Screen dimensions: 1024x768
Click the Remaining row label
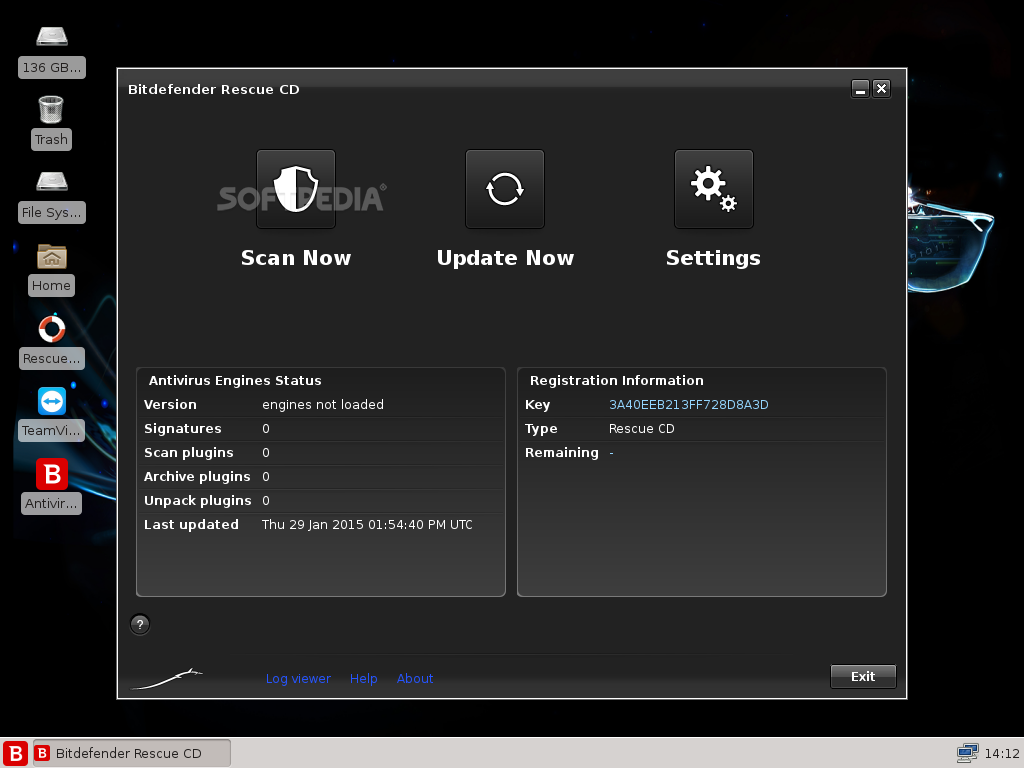click(562, 453)
